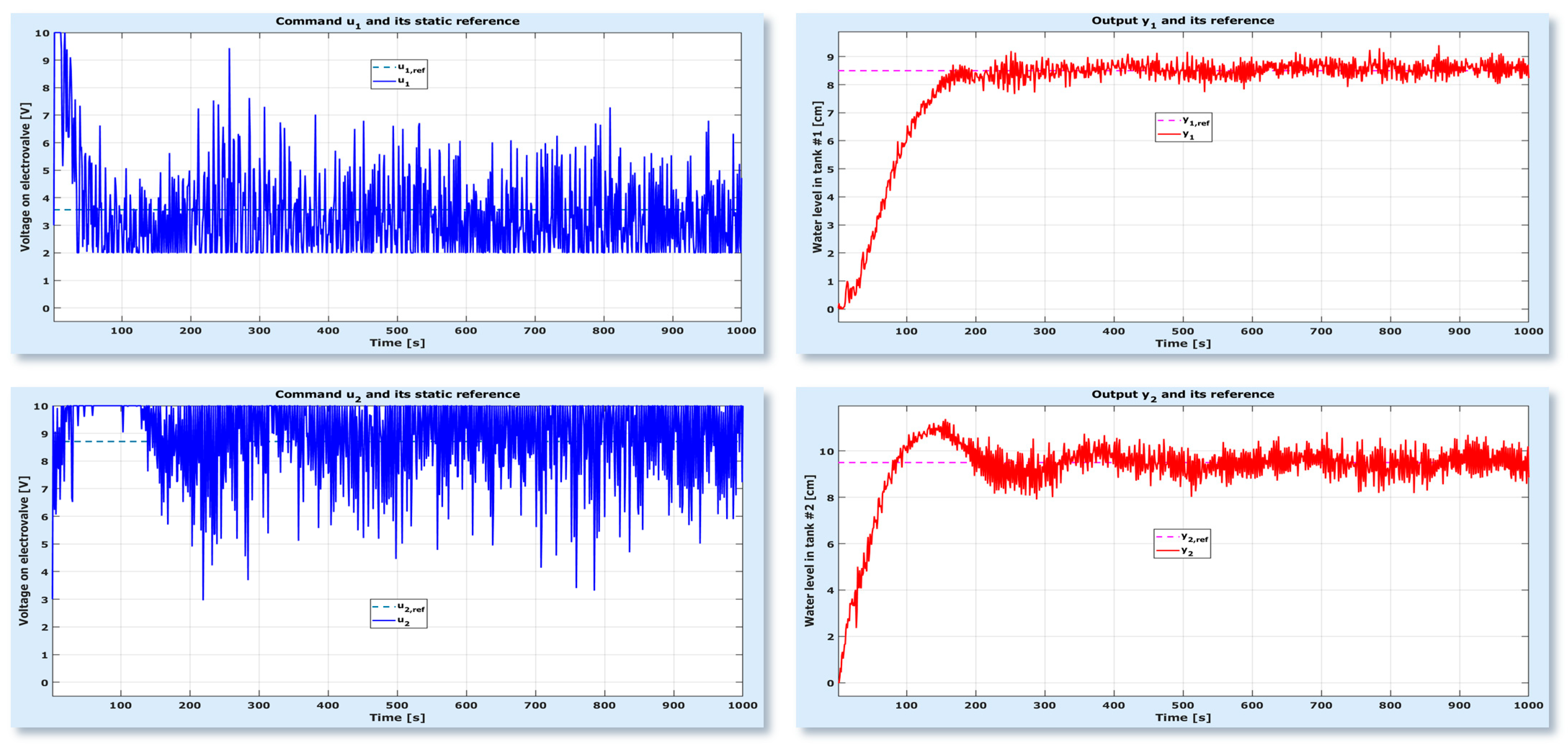Click the "10" voltage tick on Command u1 plot
The height and width of the screenshot is (748, 1568).
point(42,33)
